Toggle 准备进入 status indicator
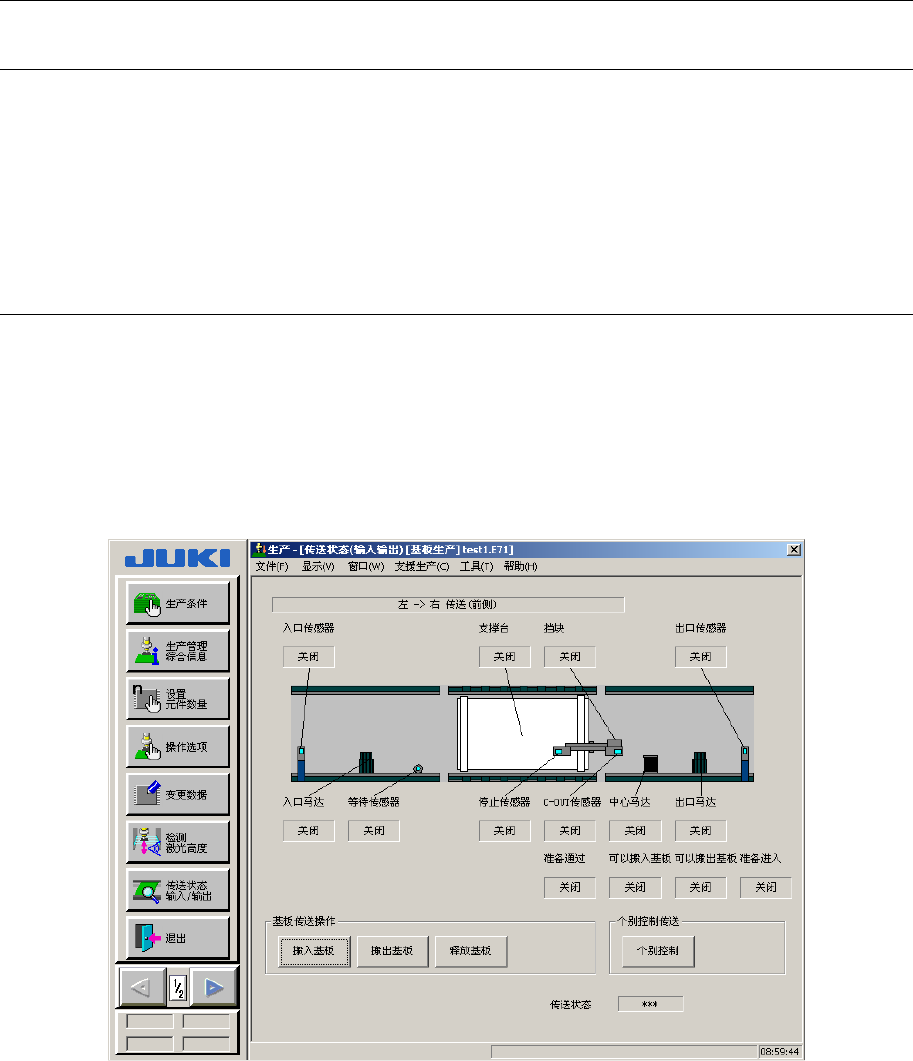 tap(765, 887)
